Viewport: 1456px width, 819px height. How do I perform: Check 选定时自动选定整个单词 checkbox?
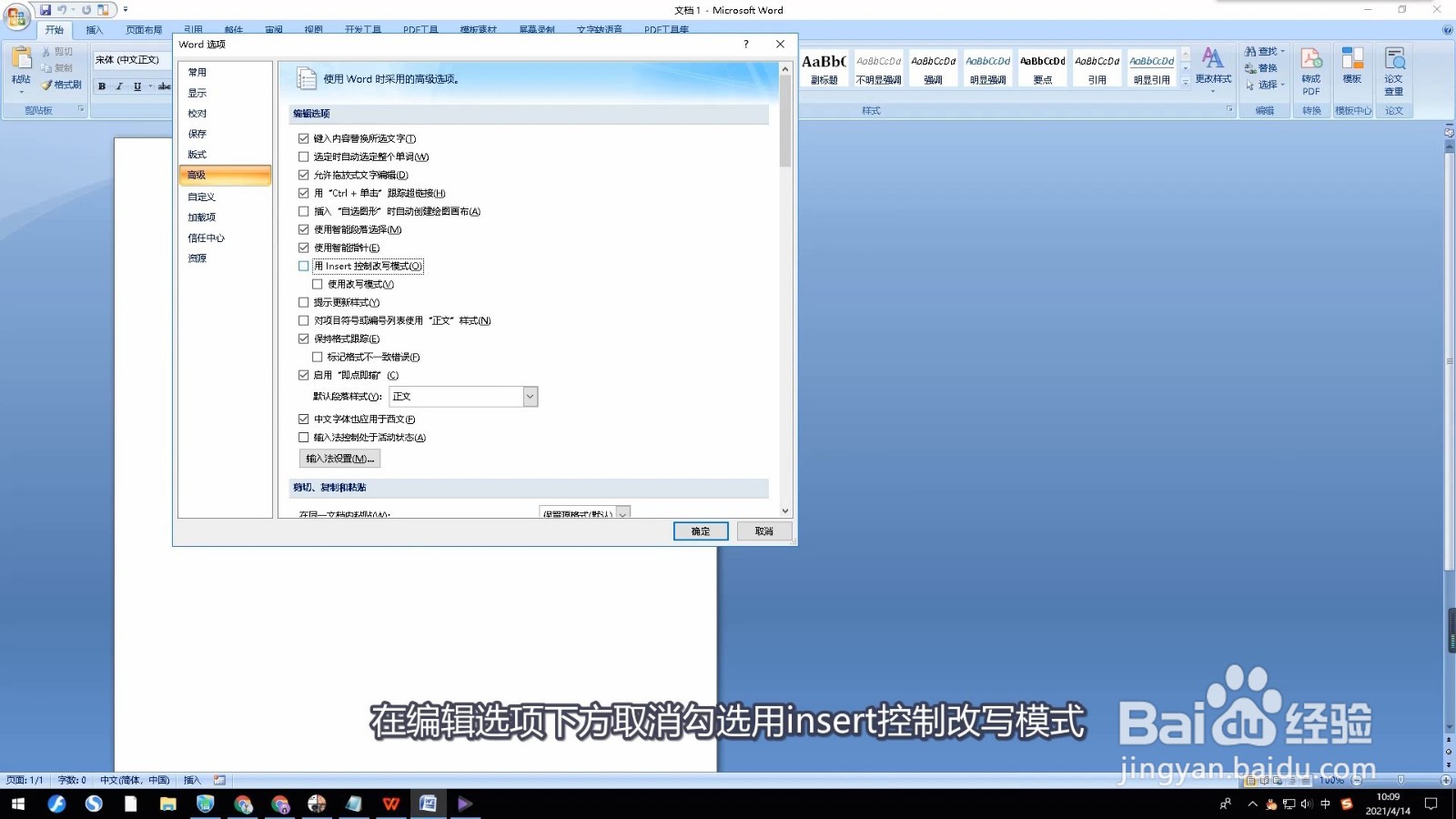tap(304, 157)
